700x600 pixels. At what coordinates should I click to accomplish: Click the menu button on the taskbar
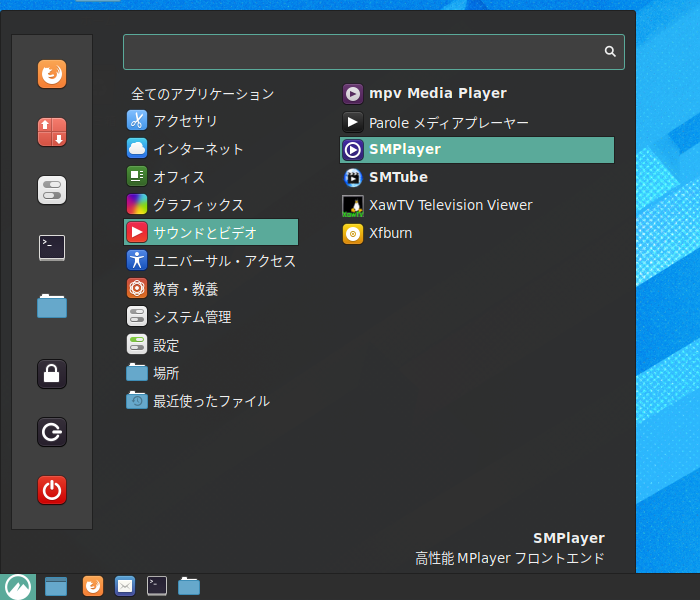click(18, 587)
